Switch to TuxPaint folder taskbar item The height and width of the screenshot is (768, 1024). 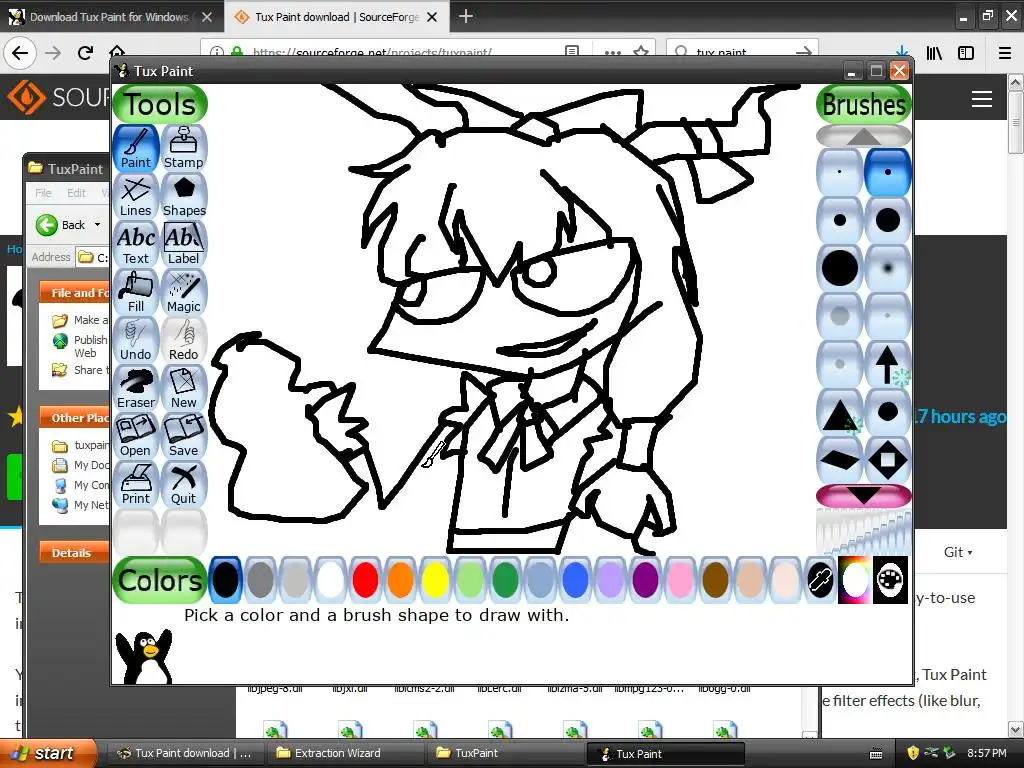[505, 753]
